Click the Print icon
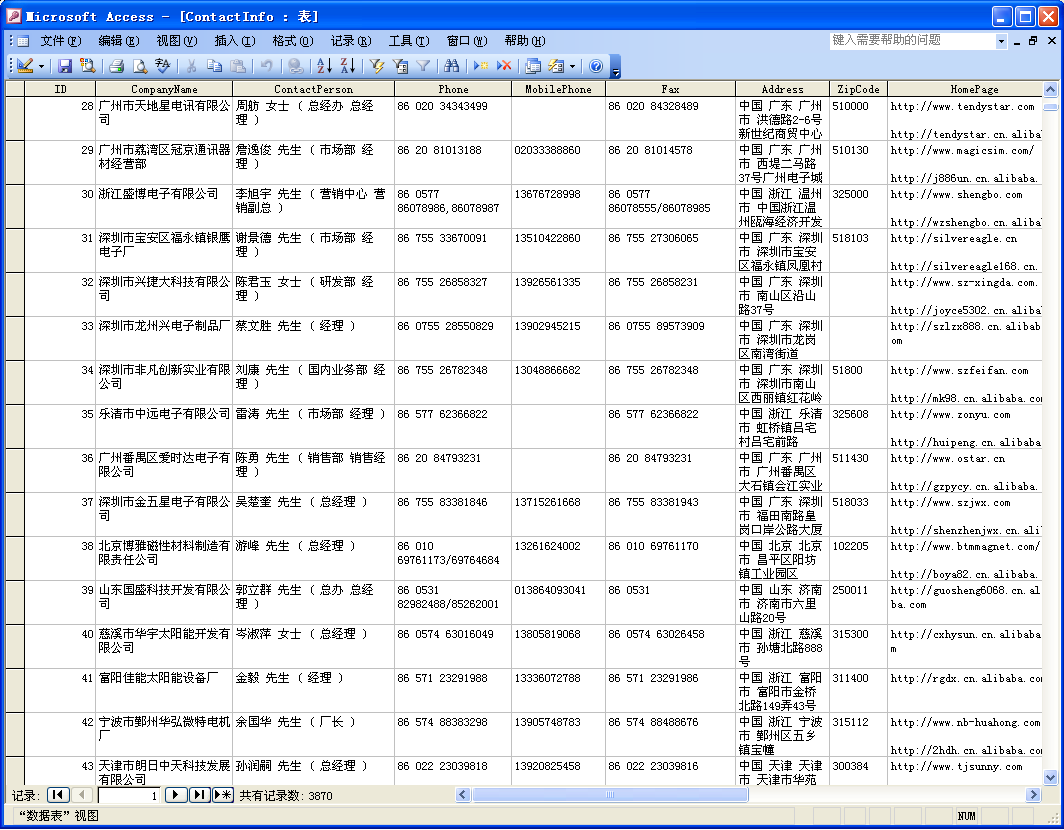This screenshot has width=1064, height=830. coord(116,66)
